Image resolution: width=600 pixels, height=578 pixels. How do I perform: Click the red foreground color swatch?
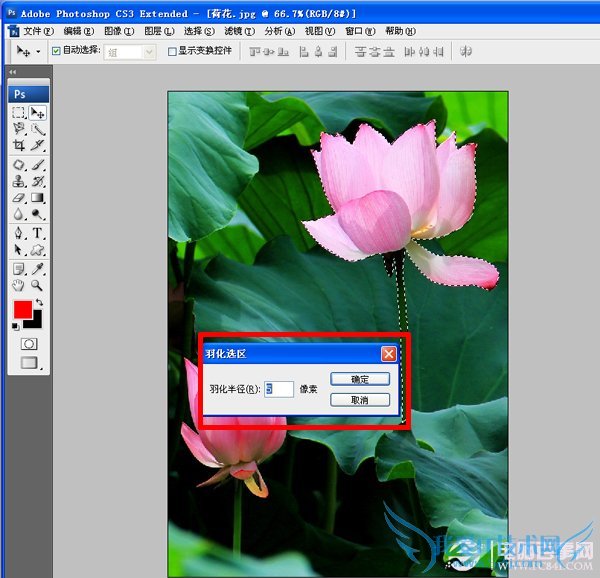tap(22, 309)
